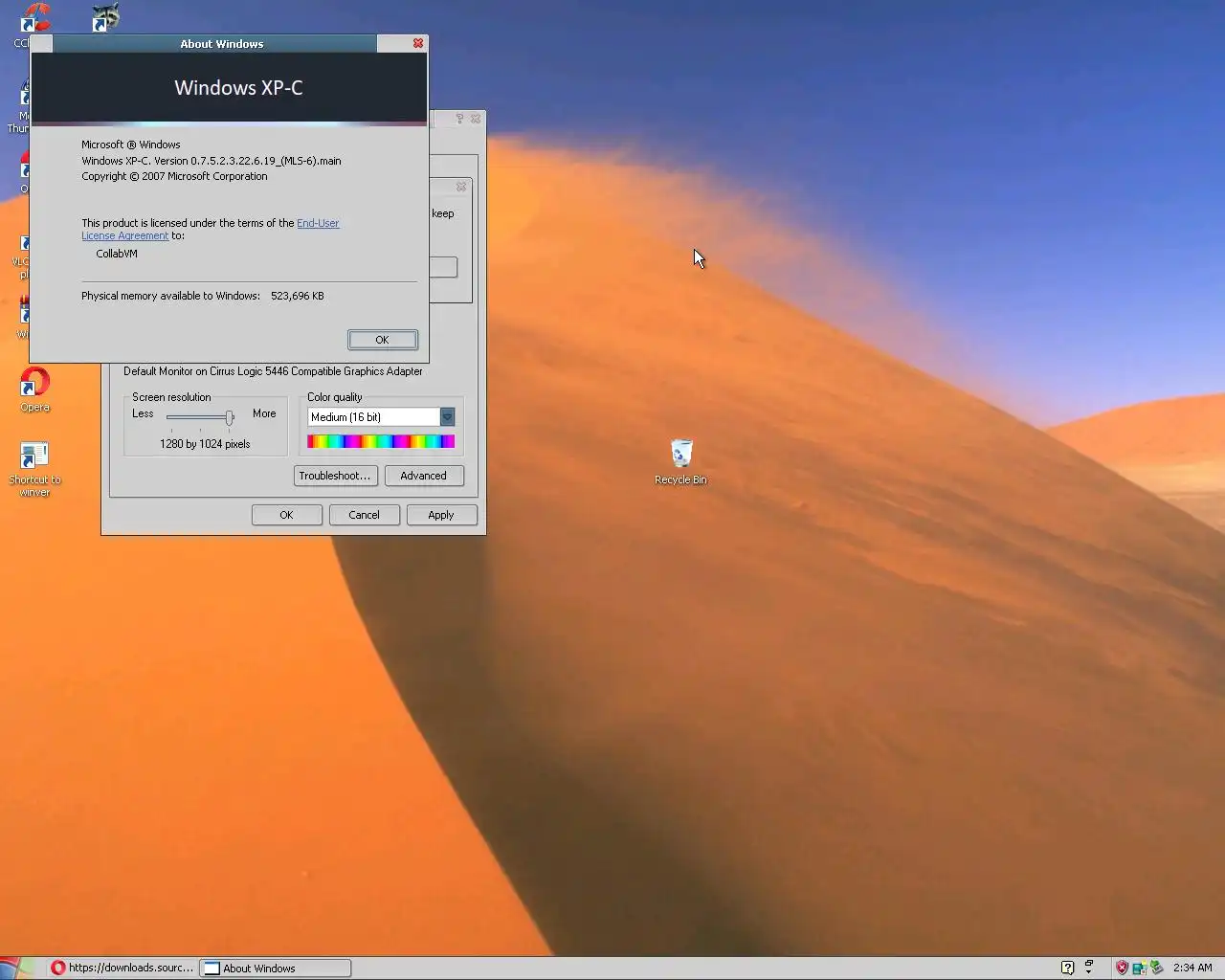Click the Advanced button in Display Properties
This screenshot has height=980, width=1225.
click(x=424, y=476)
